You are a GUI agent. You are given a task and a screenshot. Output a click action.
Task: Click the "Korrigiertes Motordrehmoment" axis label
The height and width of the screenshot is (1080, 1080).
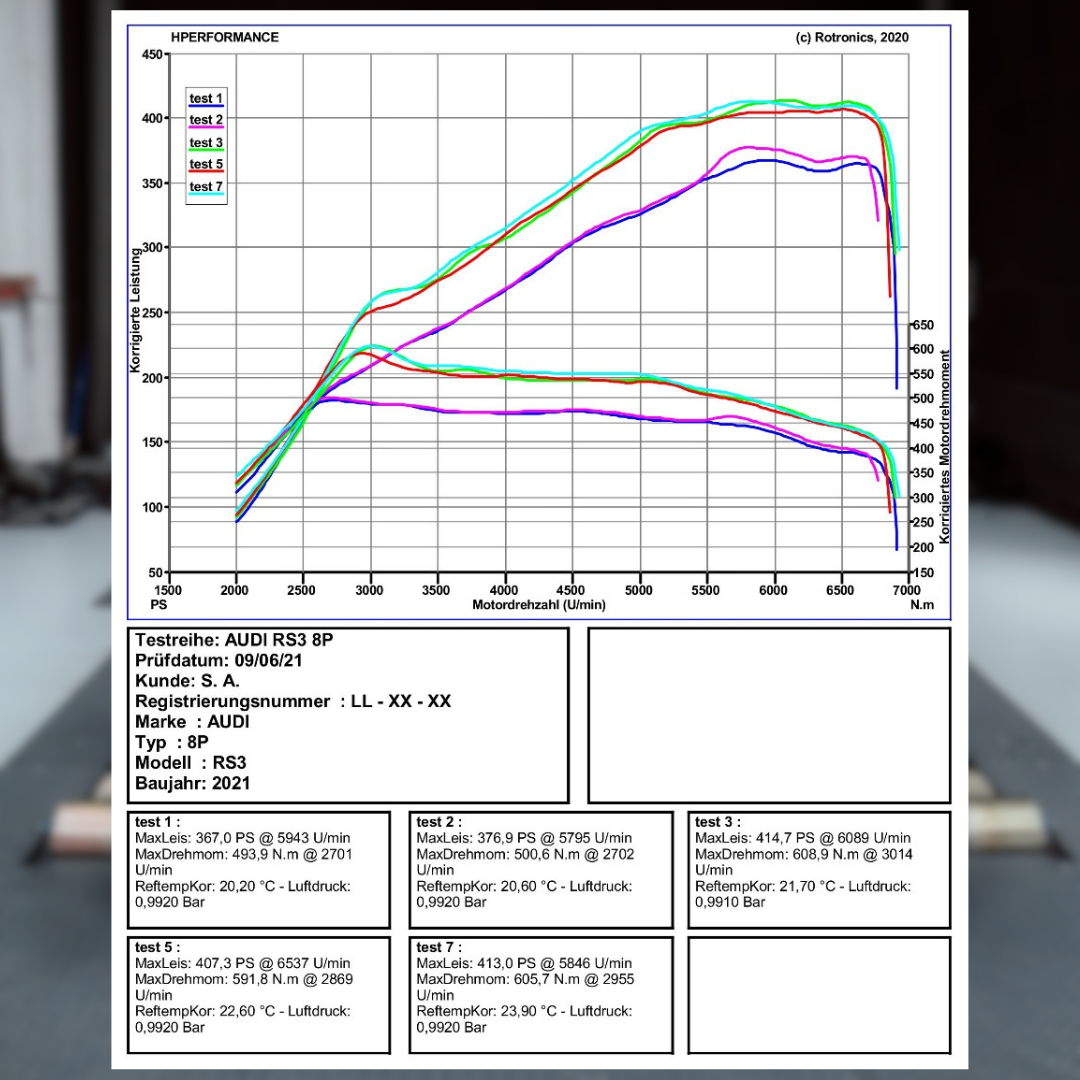945,446
